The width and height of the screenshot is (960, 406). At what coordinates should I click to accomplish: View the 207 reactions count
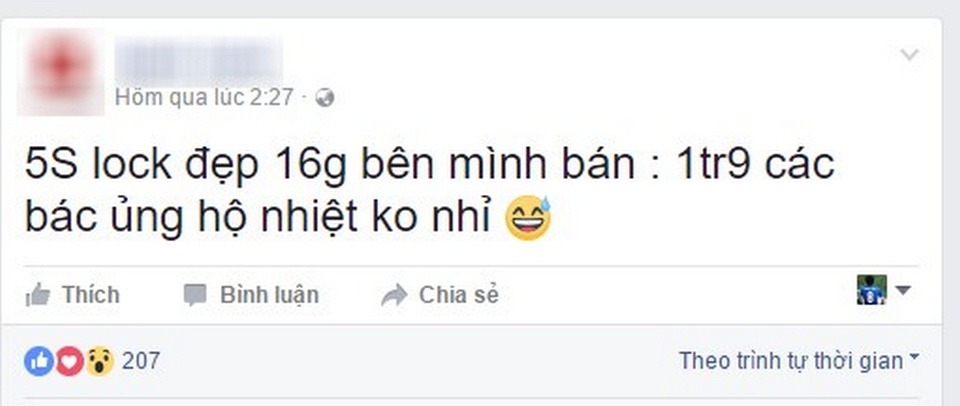pos(141,361)
